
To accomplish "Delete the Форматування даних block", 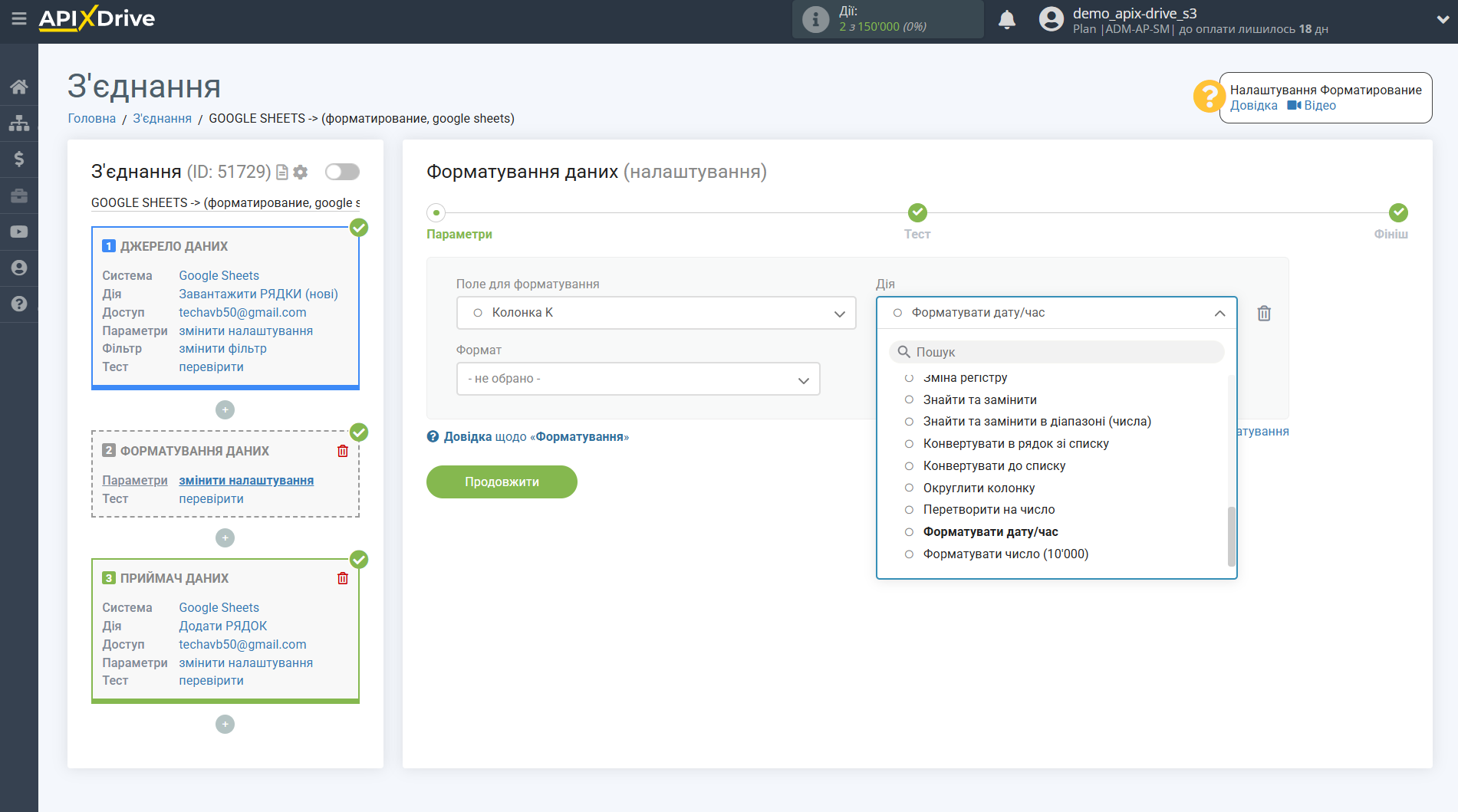I will click(x=343, y=451).
